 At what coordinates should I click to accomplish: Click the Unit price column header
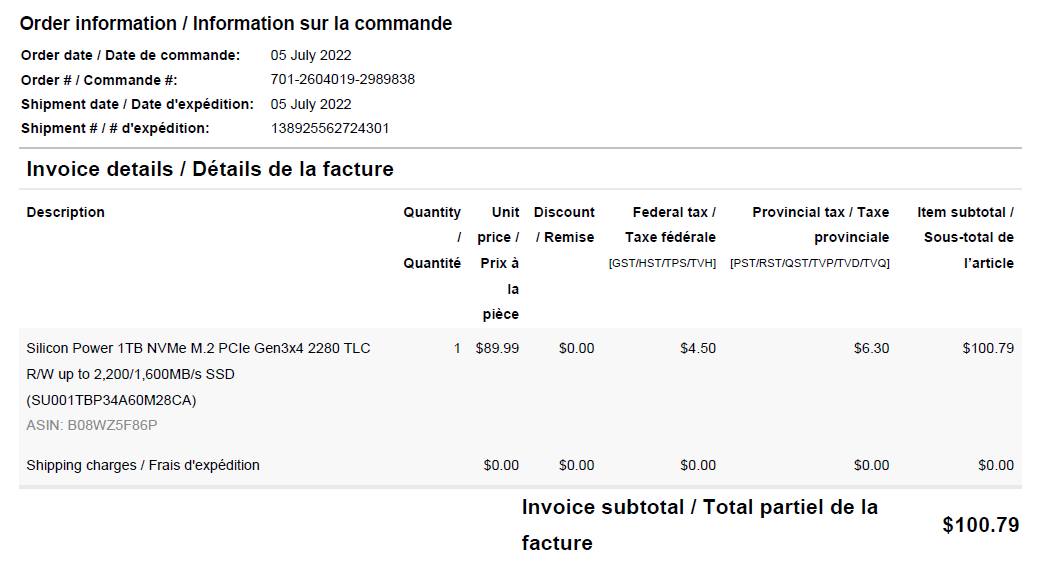499,263
